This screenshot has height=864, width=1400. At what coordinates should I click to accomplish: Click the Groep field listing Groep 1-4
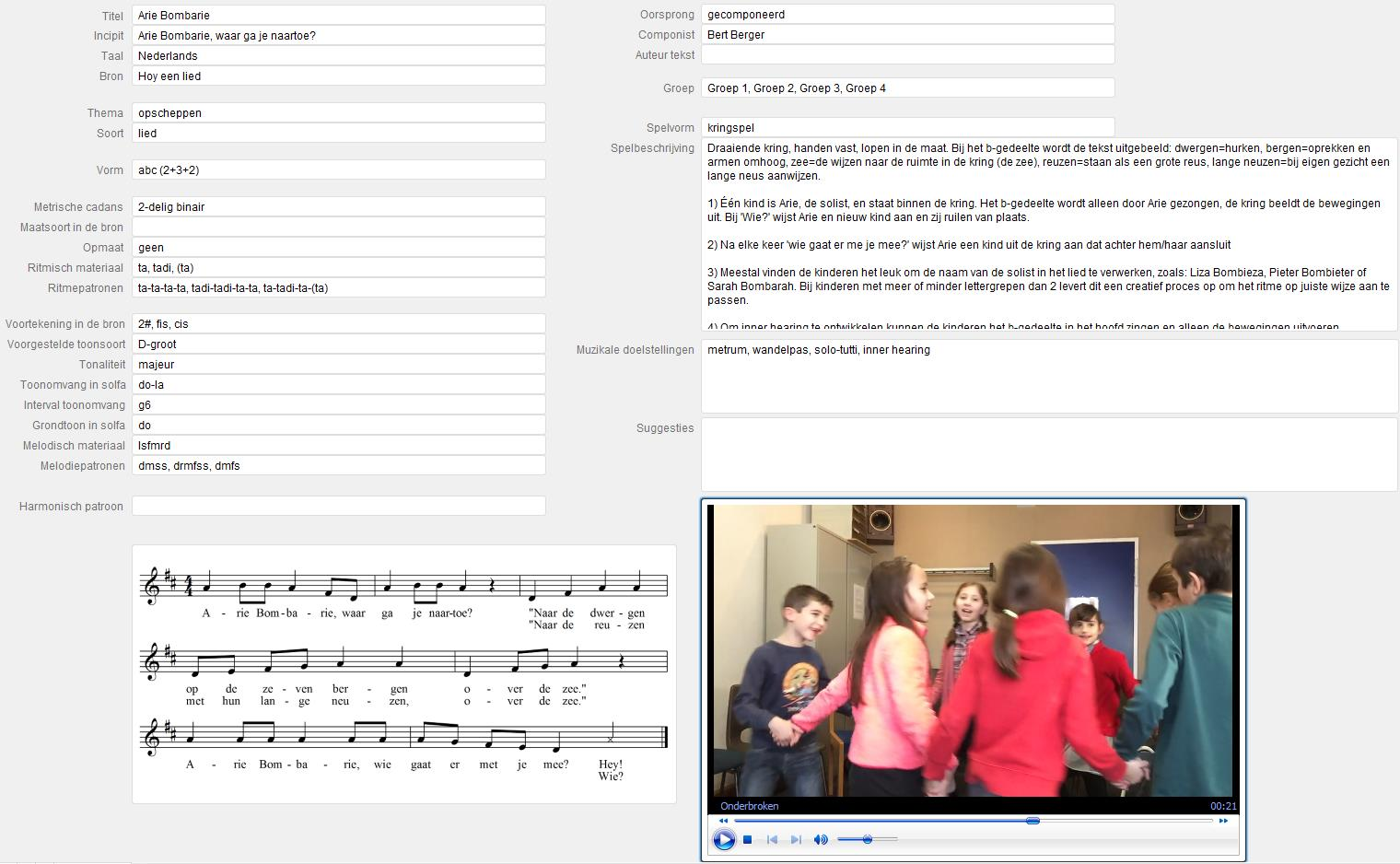907,88
